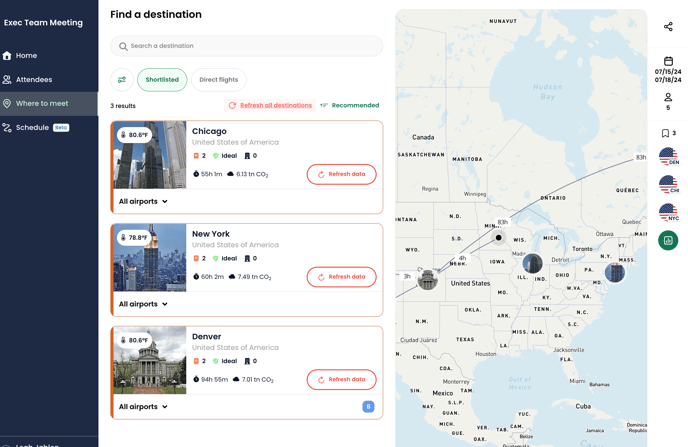688x447 pixels.
Task: Open the calendar date picker icon
Action: point(668,61)
